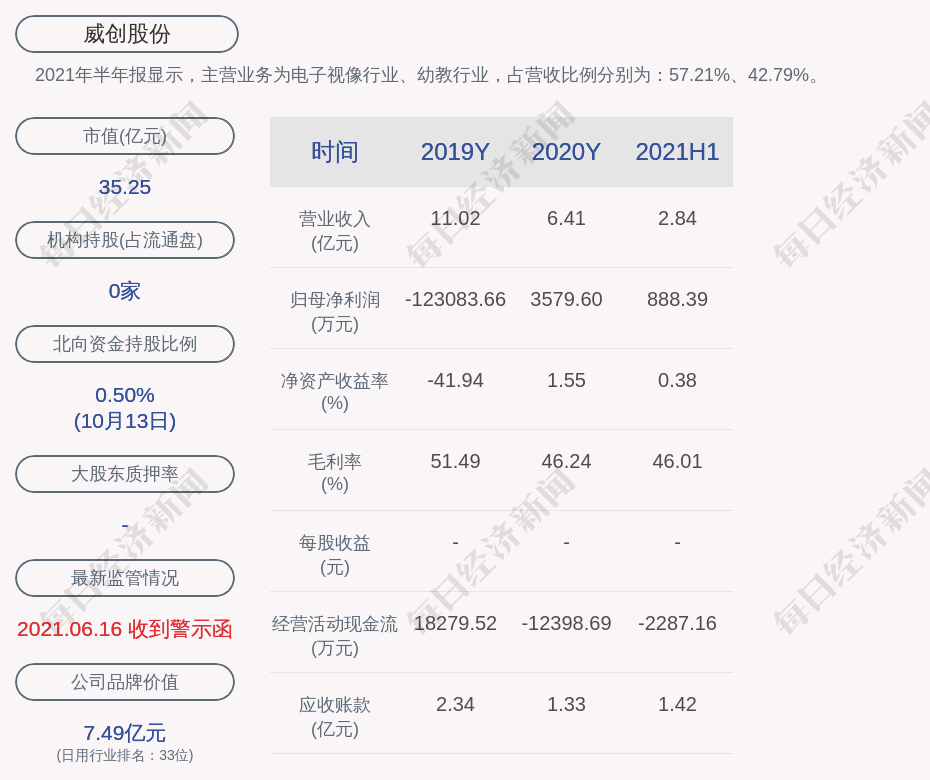Click the 公司品牌价值 pill

pos(125,682)
